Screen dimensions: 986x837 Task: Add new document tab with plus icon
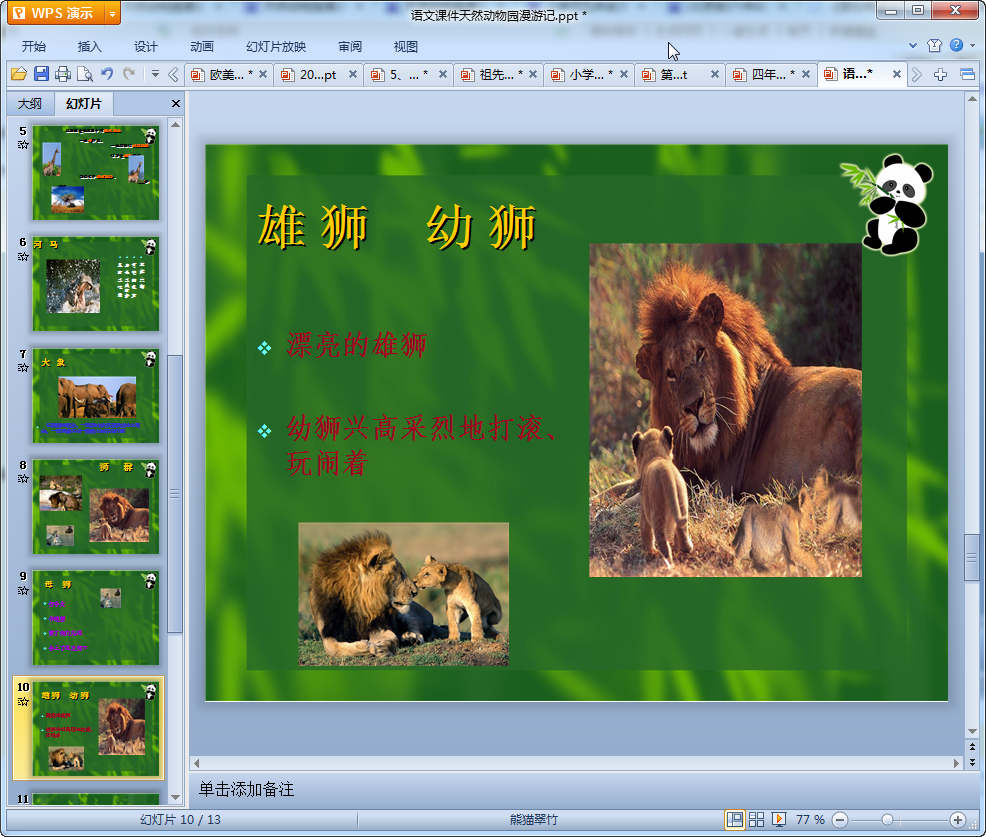(x=940, y=75)
